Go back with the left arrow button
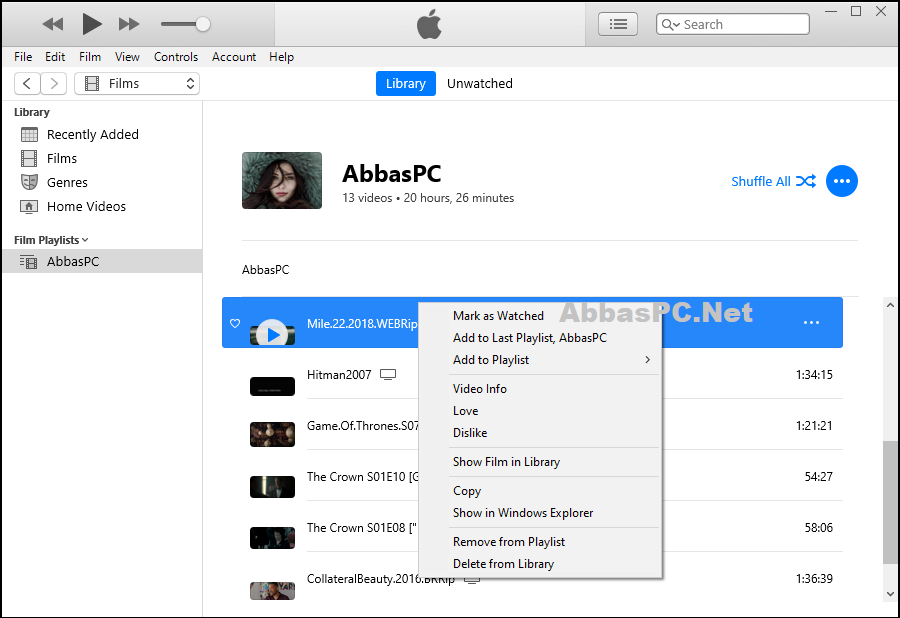The image size is (900, 618). pyautogui.click(x=27, y=84)
